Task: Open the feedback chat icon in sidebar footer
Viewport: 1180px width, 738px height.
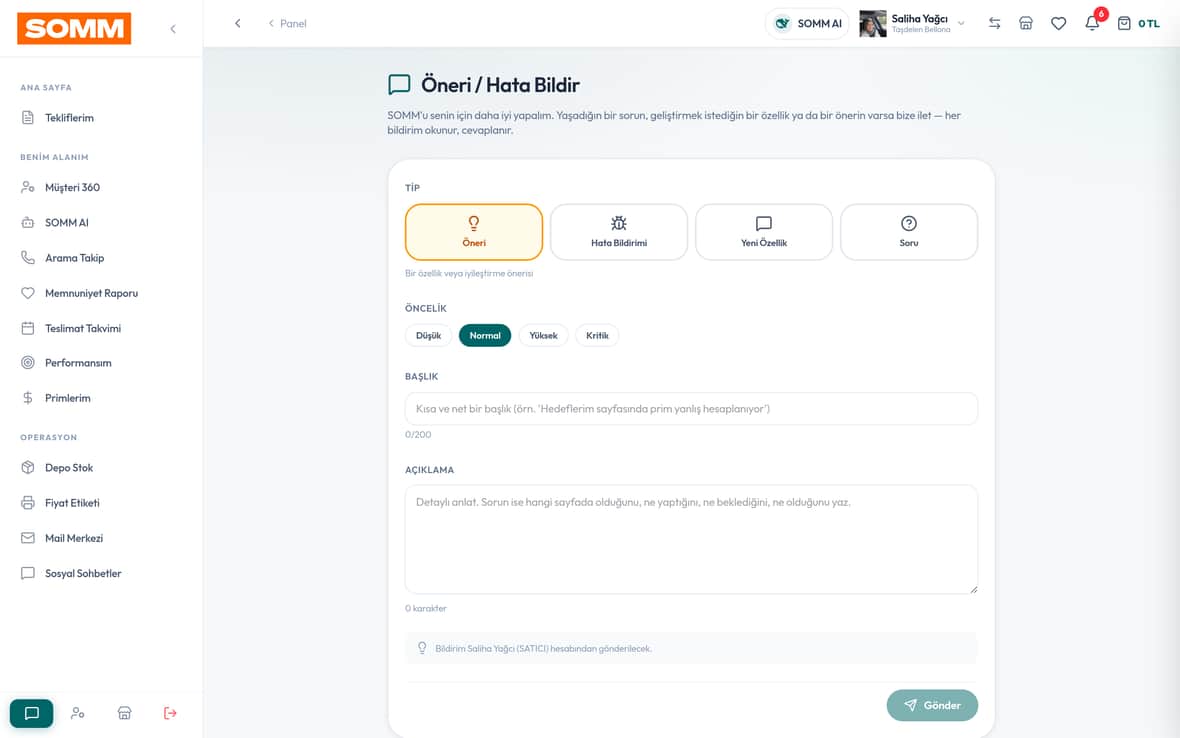Action: click(32, 713)
